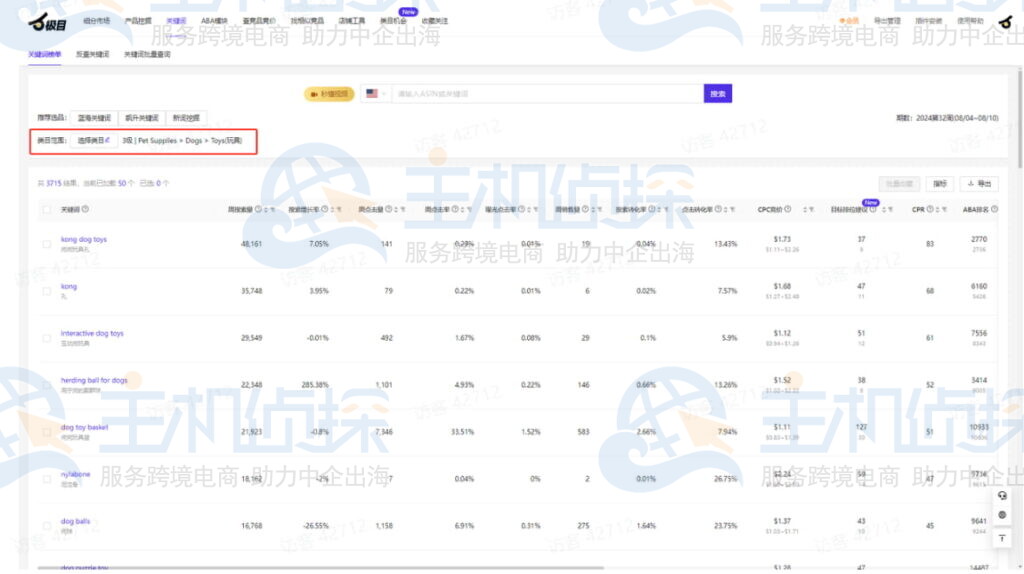Switch to the 关键词榜单 sub-tab
This screenshot has height=574, width=1024.
[44, 55]
